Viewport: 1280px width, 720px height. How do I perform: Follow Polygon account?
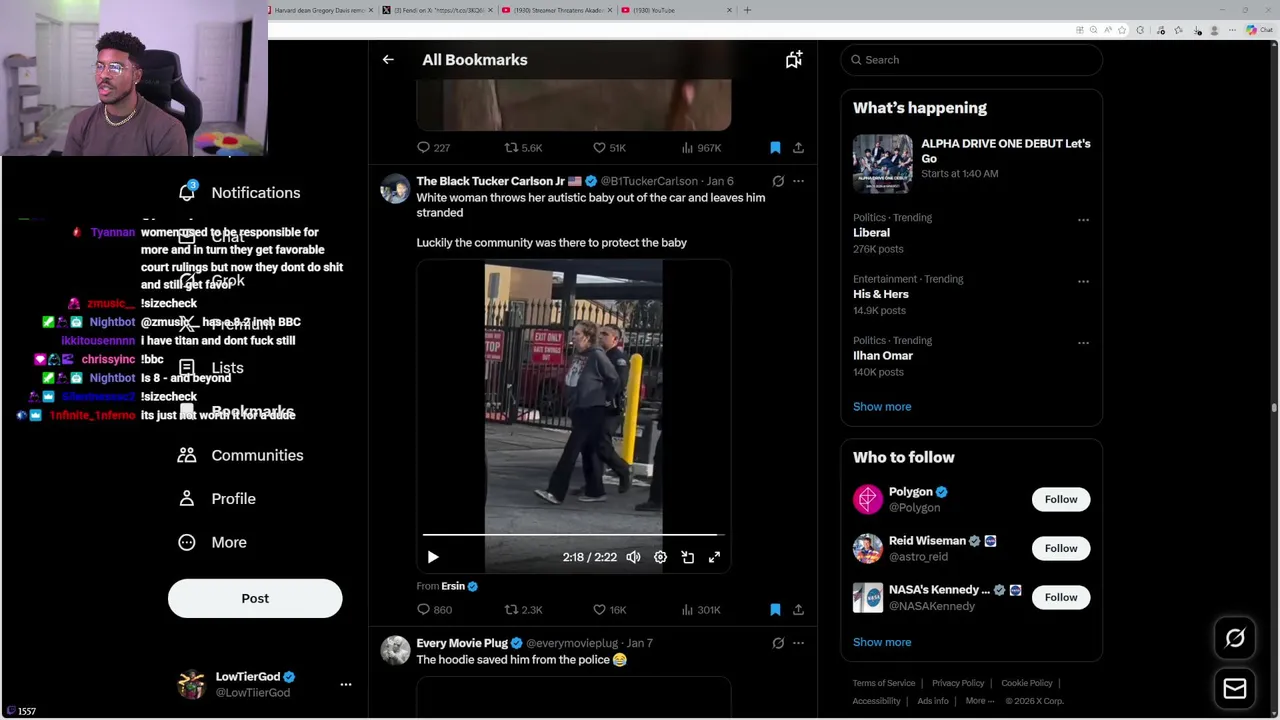[x=1061, y=499]
